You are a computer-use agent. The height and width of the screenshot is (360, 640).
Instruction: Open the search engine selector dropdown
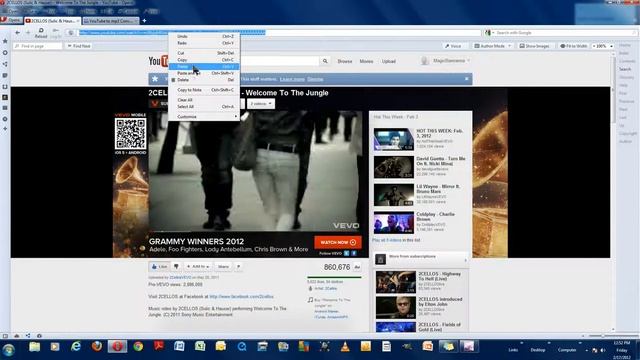489,33
